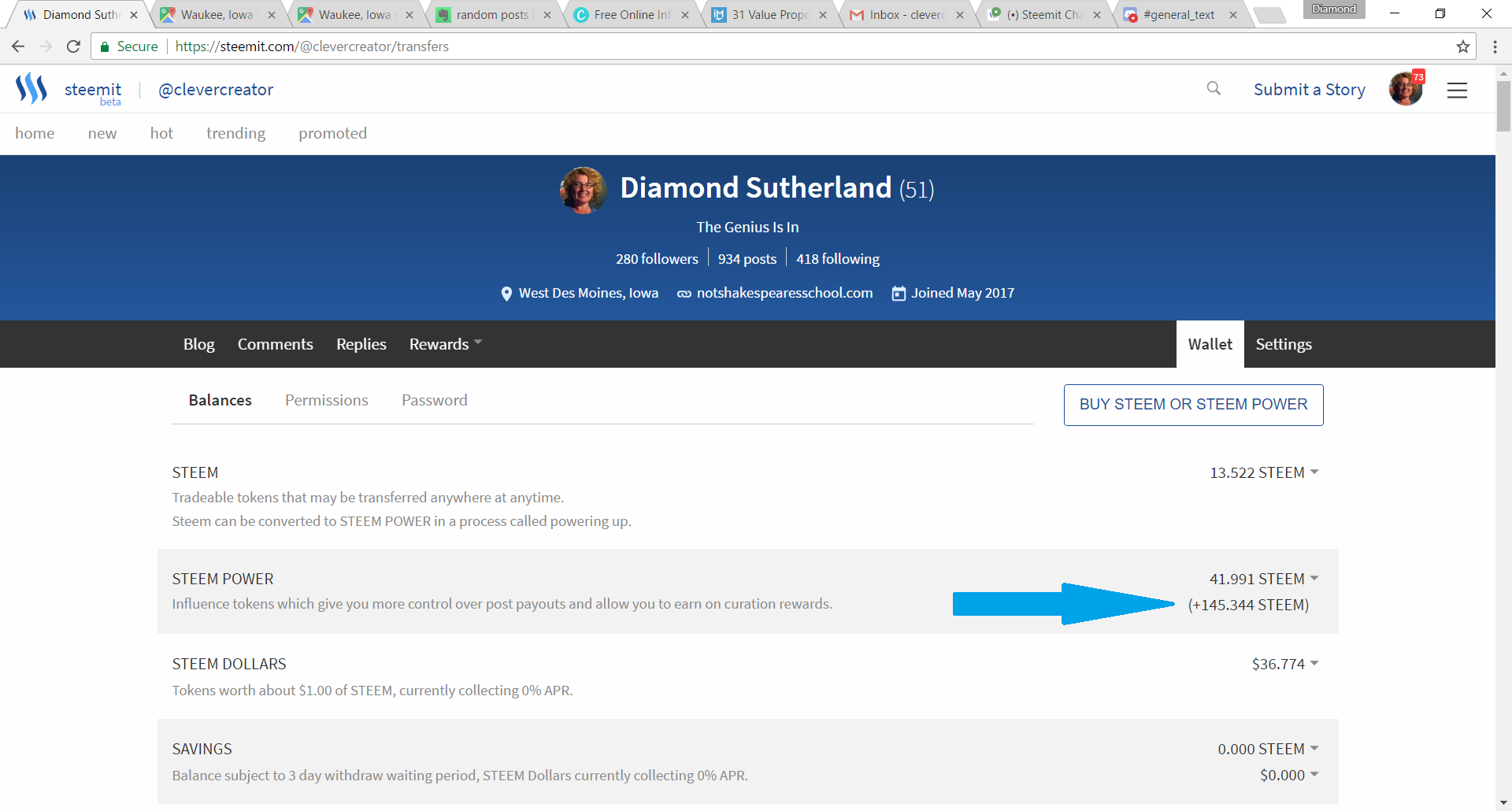The width and height of the screenshot is (1512, 811).
Task: Click the browser back arrow
Action: (18, 46)
